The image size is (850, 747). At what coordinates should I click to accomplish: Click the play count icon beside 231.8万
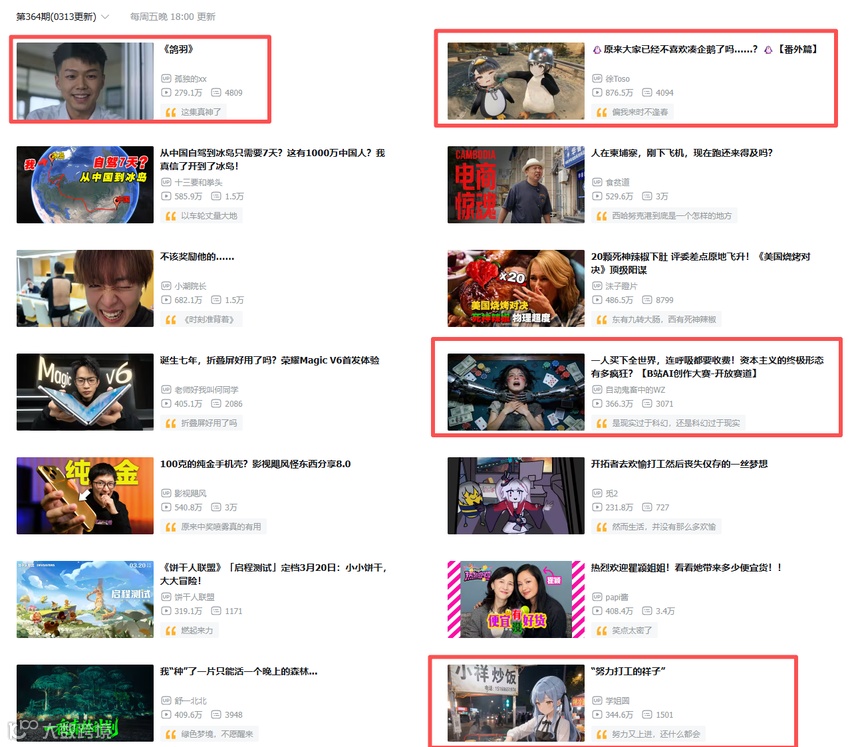[x=597, y=507]
